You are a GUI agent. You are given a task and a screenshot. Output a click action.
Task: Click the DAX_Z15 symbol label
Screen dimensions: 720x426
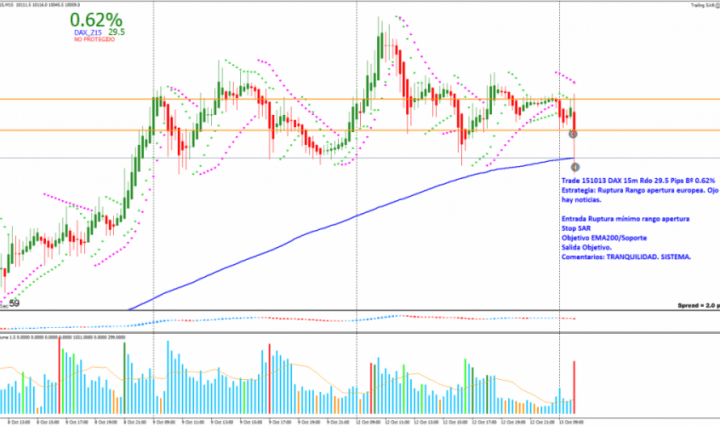pos(89,33)
